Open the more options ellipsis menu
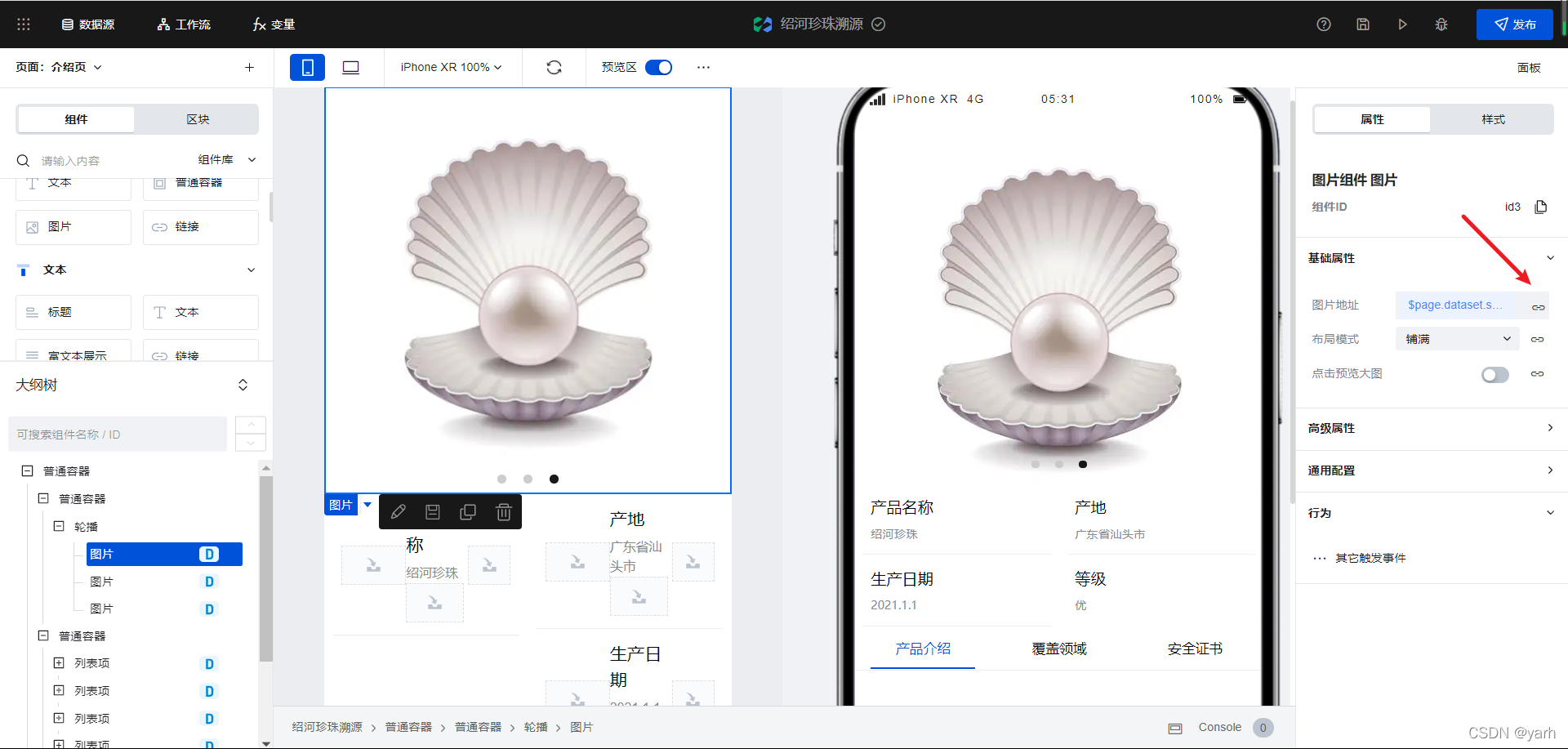This screenshot has height=749, width=1568. (703, 67)
